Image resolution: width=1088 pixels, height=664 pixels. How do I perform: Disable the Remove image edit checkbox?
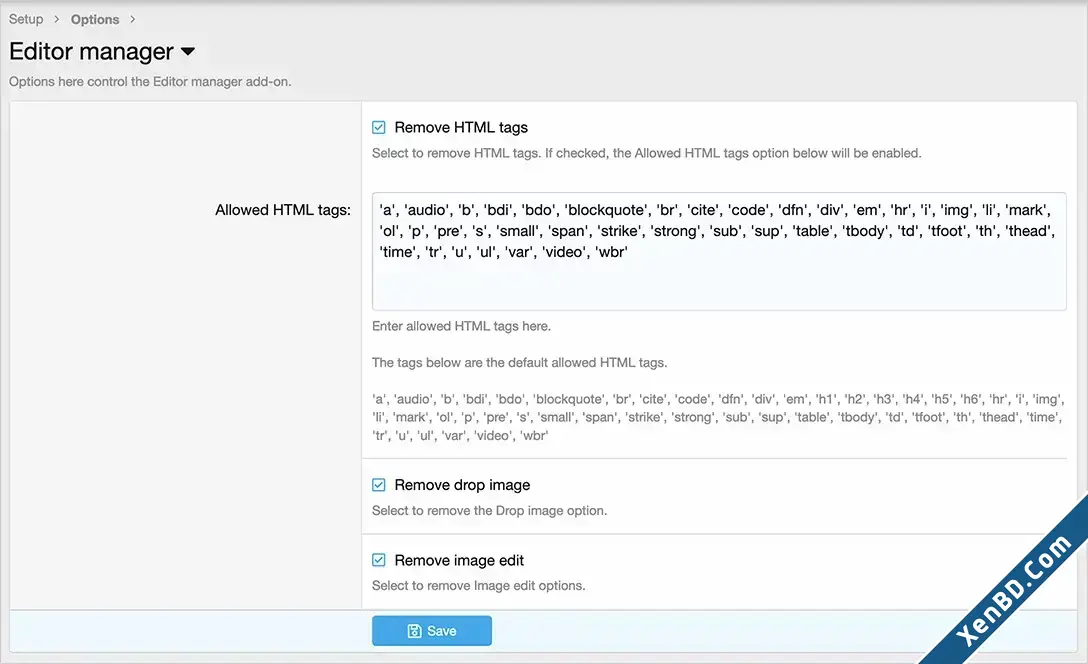(378, 560)
